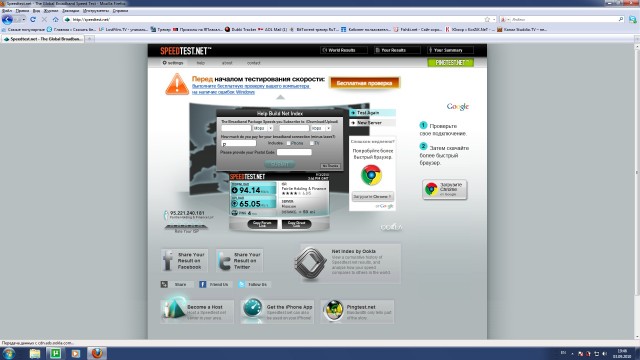Click the Rate Your ISP slider bar
This screenshot has height=360, width=640.
(x=186, y=227)
